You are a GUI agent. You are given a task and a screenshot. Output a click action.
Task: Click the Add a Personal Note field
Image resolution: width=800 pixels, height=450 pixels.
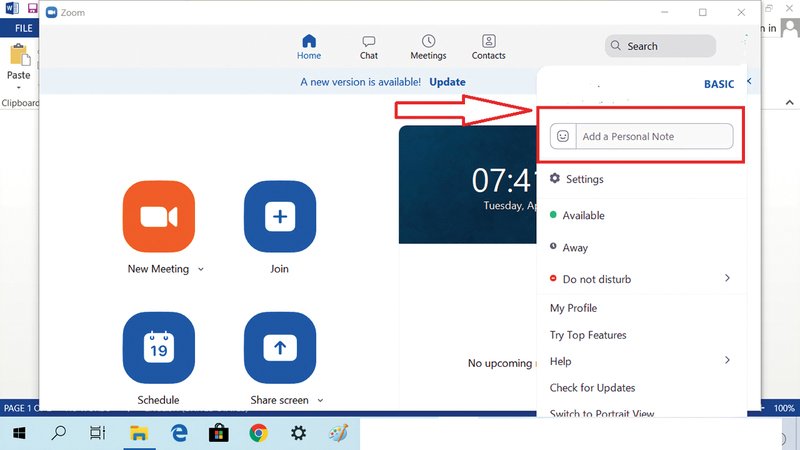pos(652,136)
